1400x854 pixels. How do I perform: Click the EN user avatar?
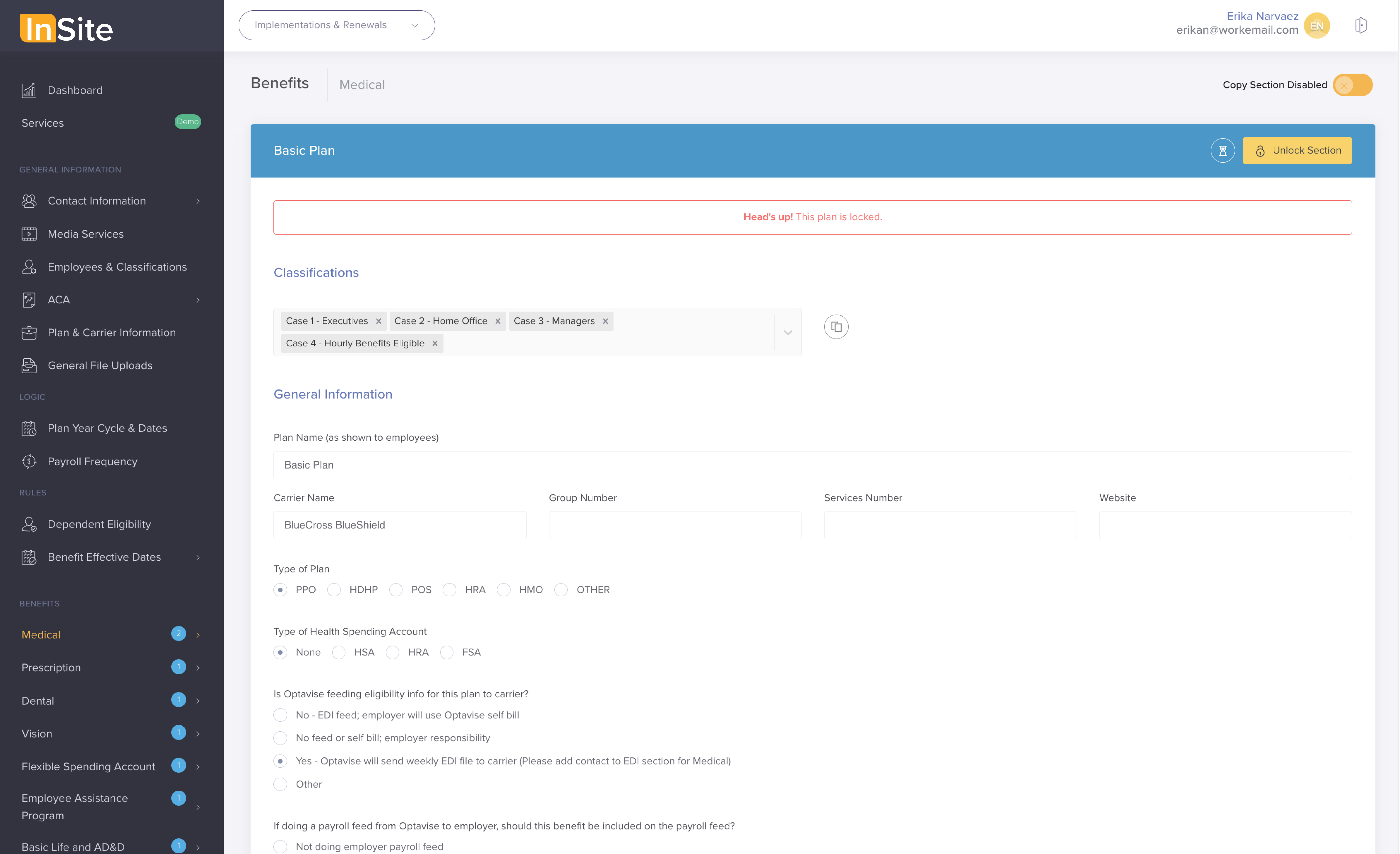click(1317, 26)
